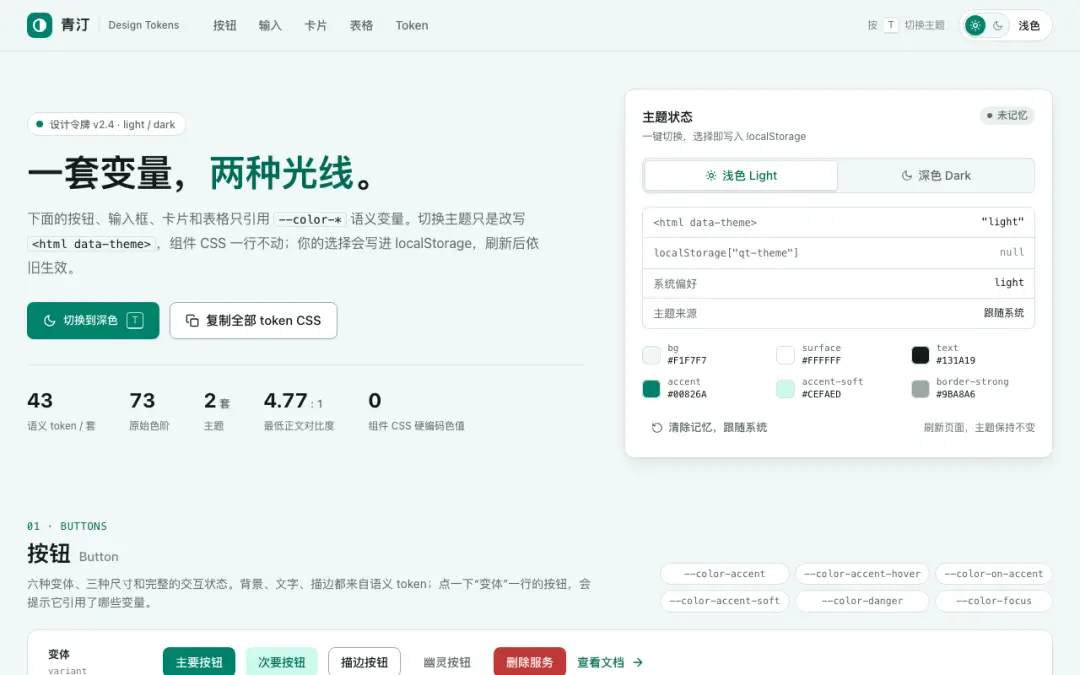Screen dimensions: 1080x675
Task: Click the 次要按钮 secondary button
Action: tap(282, 662)
